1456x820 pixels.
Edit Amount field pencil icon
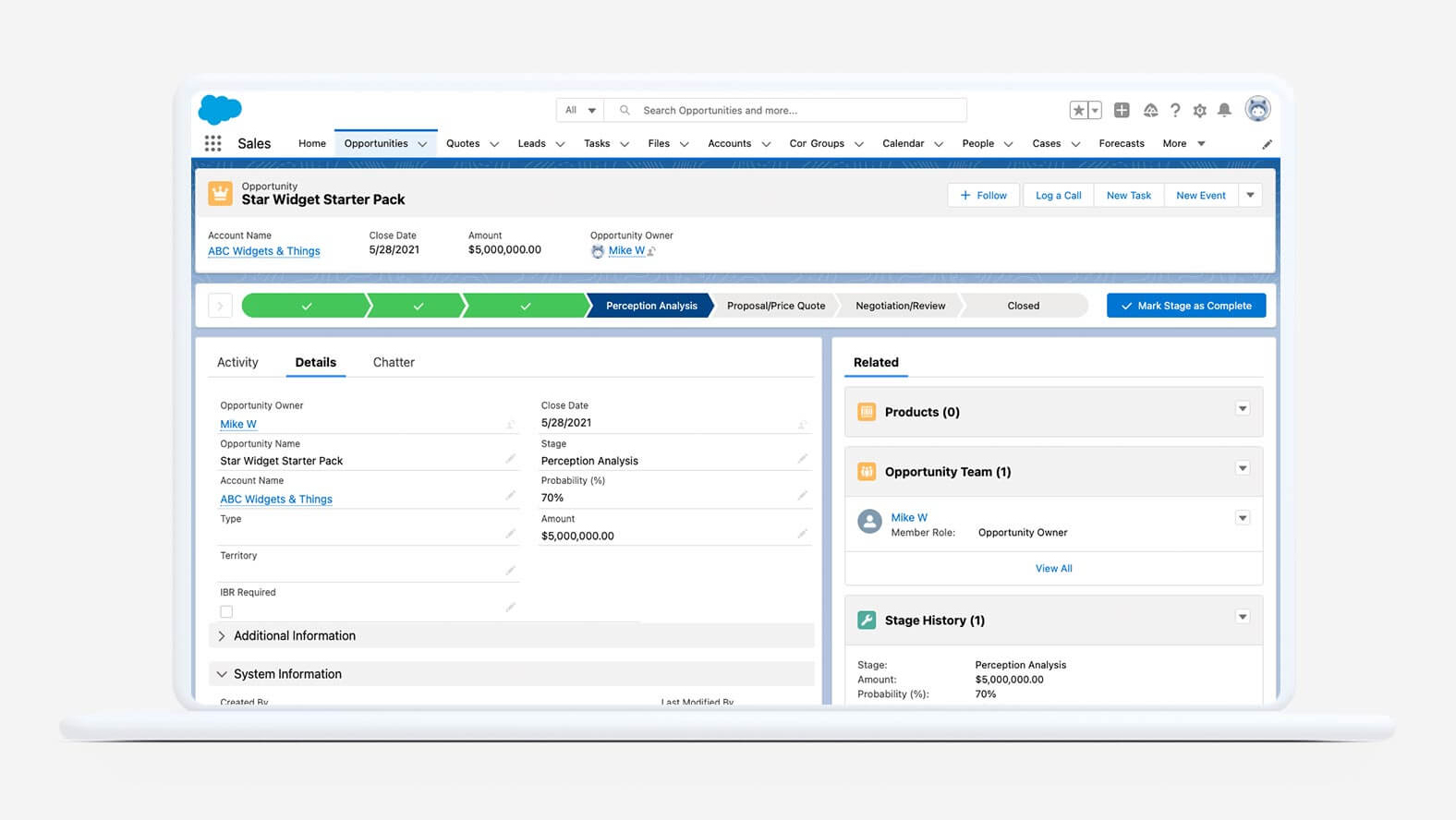click(802, 534)
